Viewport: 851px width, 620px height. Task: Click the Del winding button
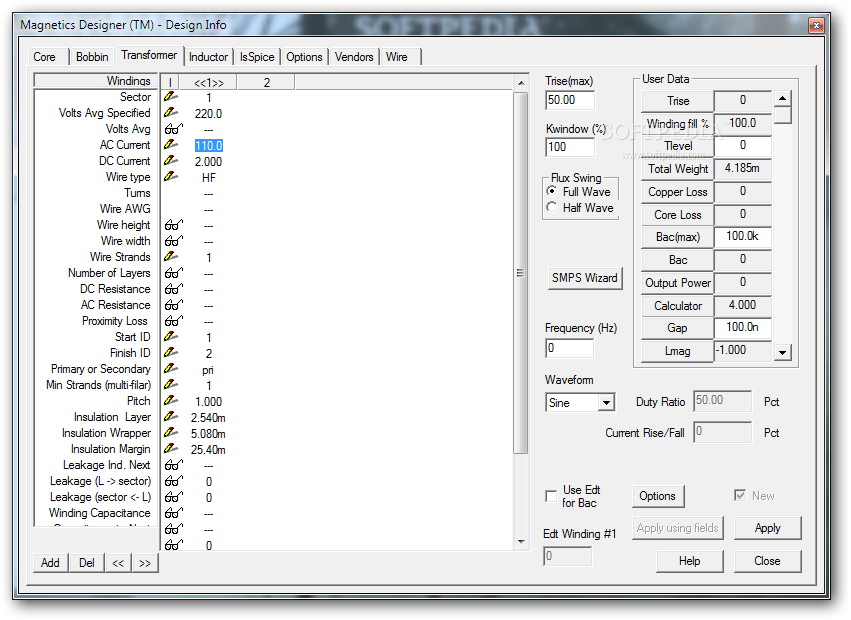point(87,563)
